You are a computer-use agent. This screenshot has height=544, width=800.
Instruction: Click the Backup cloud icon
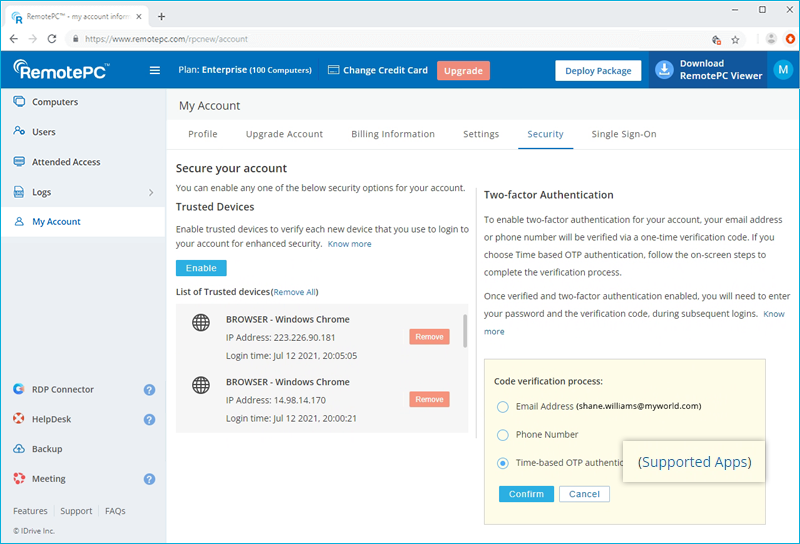(19, 449)
